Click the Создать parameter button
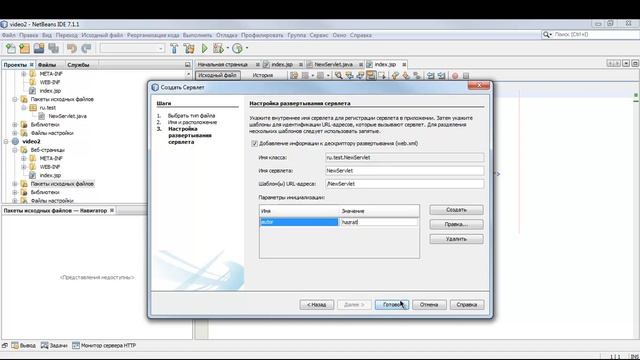The width and height of the screenshot is (640, 360). [x=456, y=210]
